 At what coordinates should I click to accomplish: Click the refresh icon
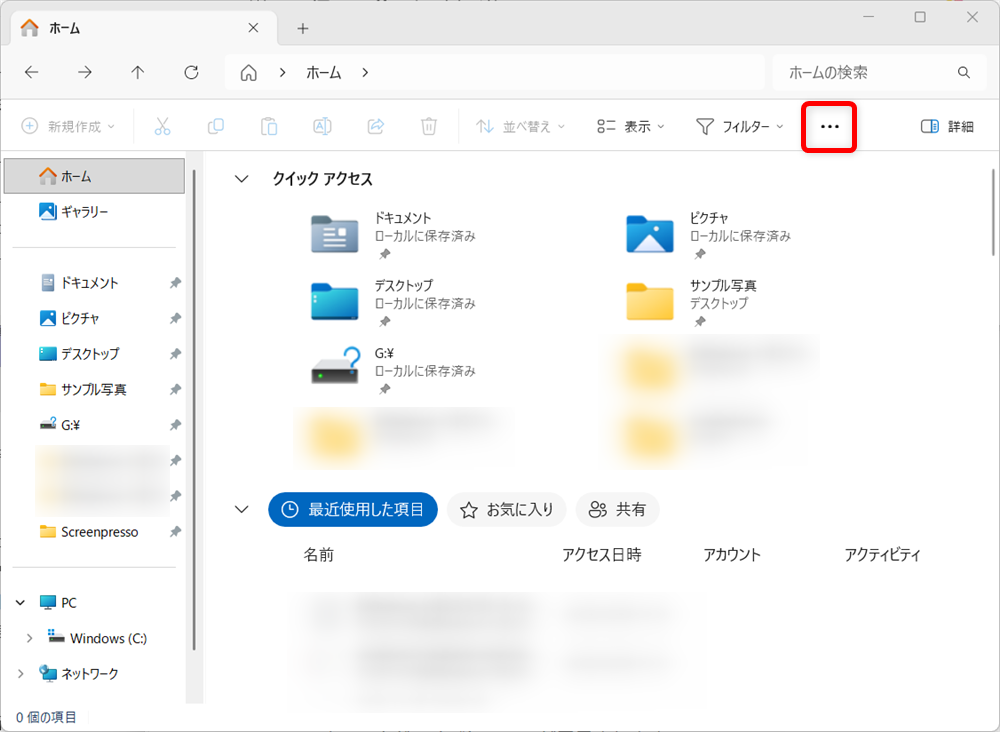tap(190, 71)
